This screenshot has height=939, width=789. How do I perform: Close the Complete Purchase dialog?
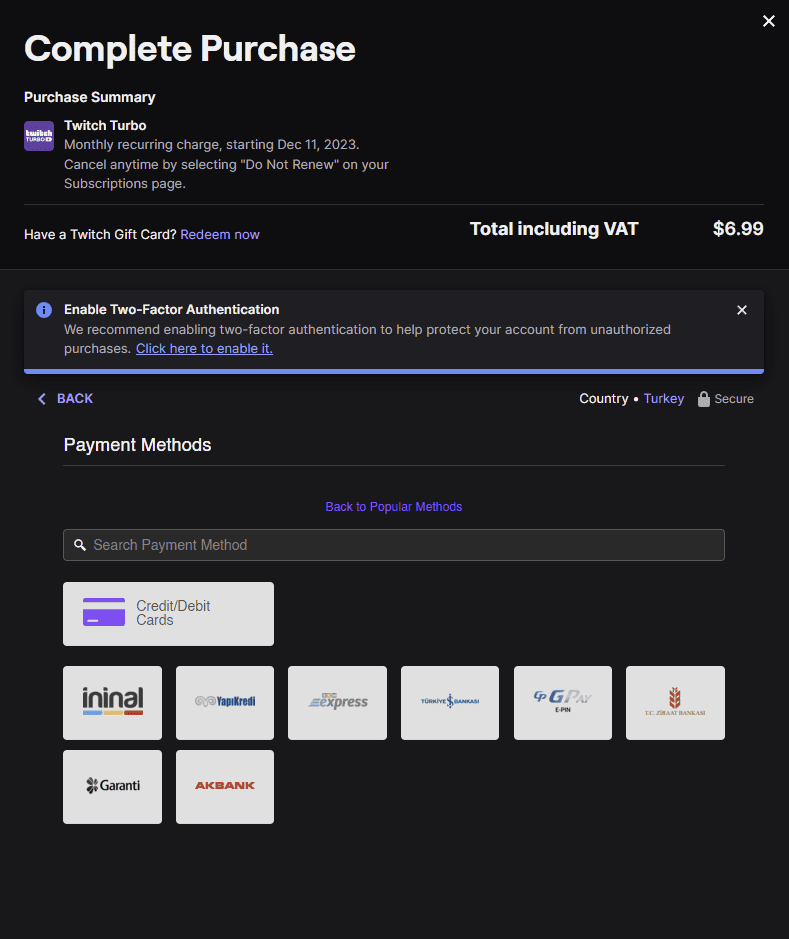click(769, 21)
